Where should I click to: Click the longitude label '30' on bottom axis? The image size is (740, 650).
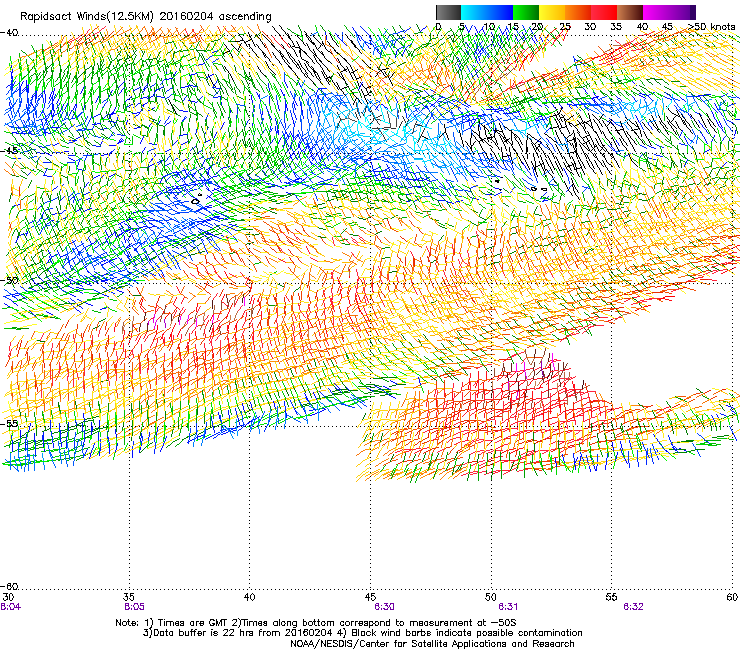(8, 597)
